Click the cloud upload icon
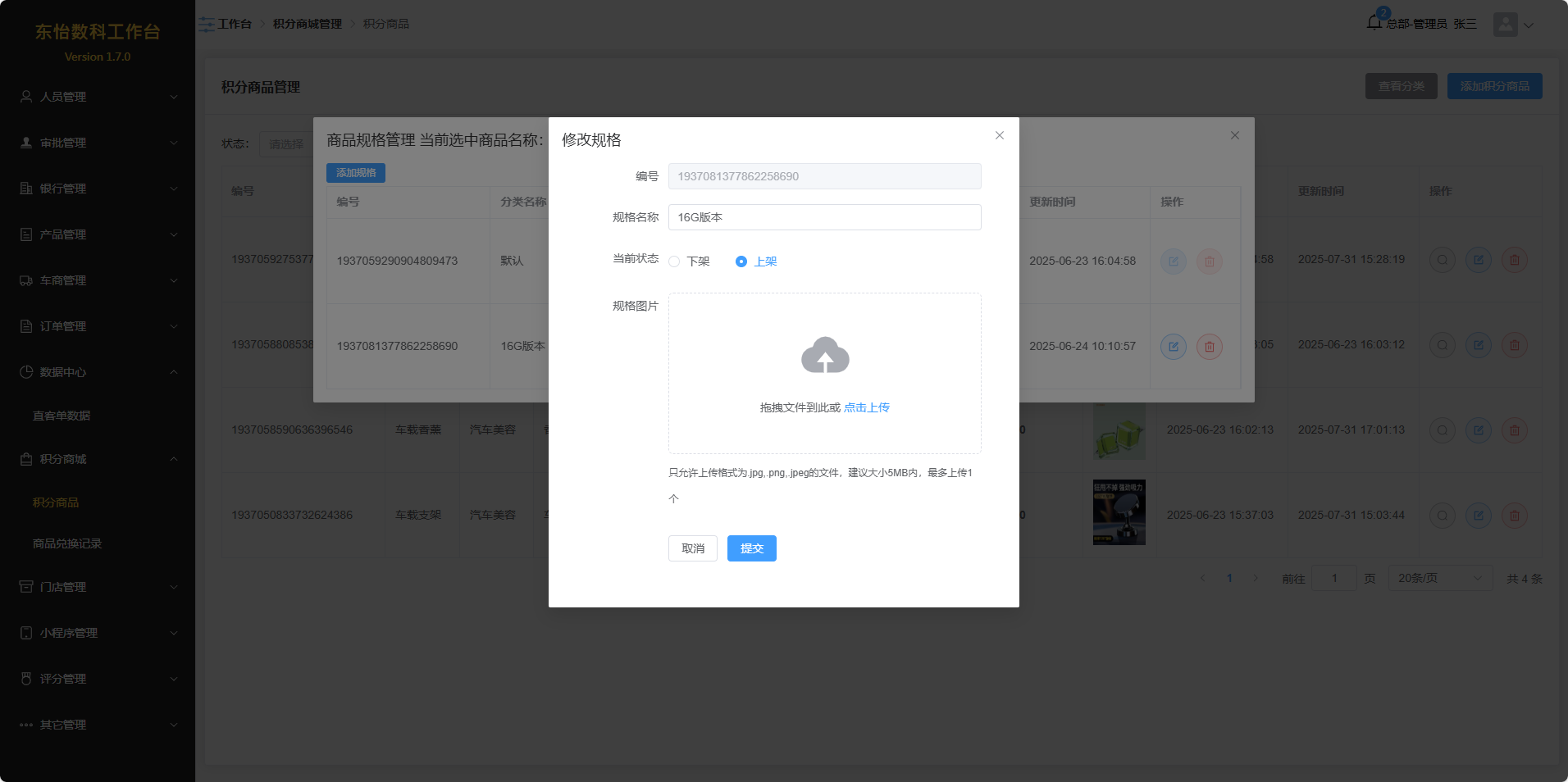The height and width of the screenshot is (782, 1568). coord(824,356)
